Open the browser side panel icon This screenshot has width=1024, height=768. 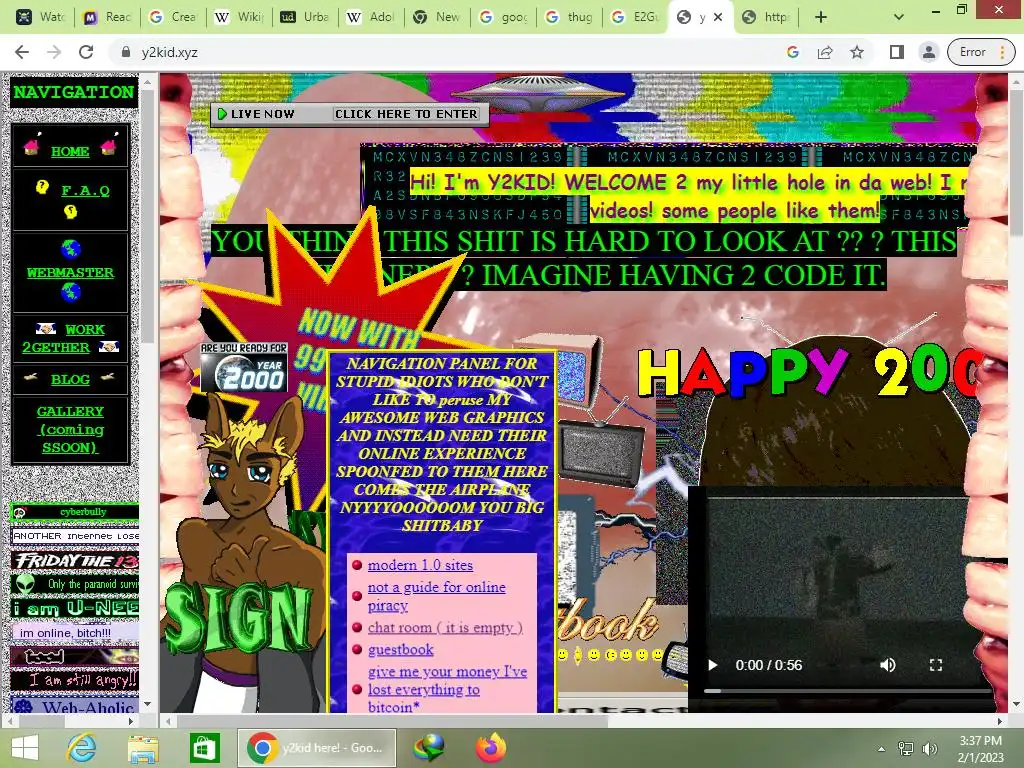pyautogui.click(x=897, y=52)
